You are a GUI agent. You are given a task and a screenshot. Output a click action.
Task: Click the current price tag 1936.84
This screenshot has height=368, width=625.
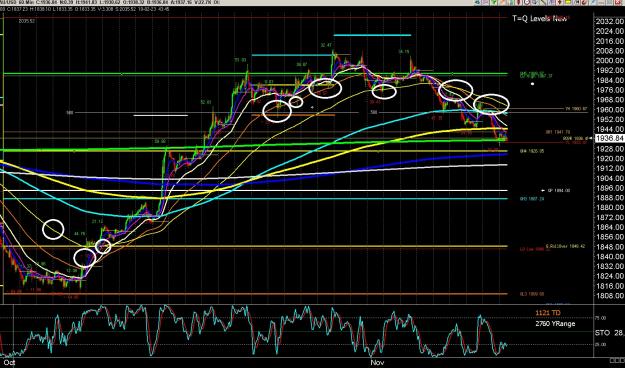(x=609, y=138)
